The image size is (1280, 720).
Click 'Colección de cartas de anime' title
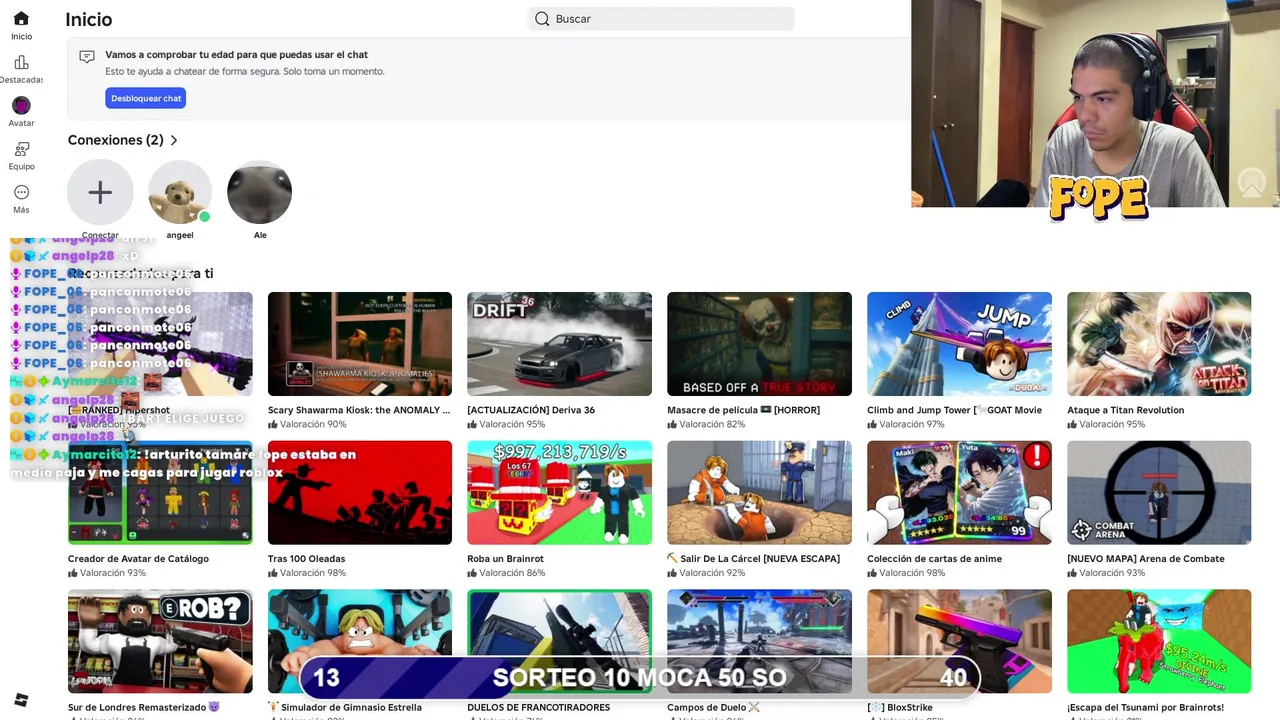coord(934,559)
